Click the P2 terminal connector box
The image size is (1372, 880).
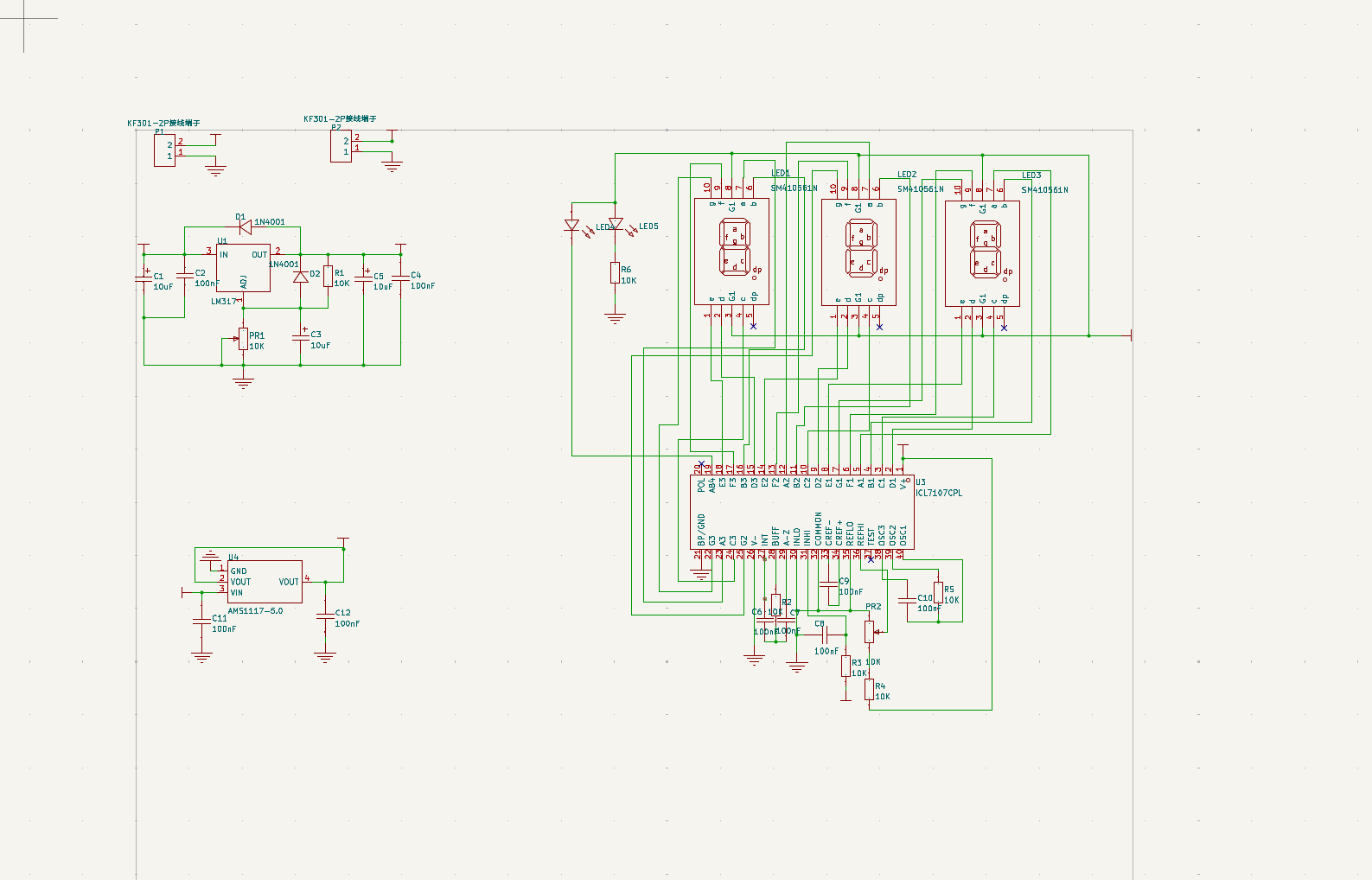[x=341, y=145]
